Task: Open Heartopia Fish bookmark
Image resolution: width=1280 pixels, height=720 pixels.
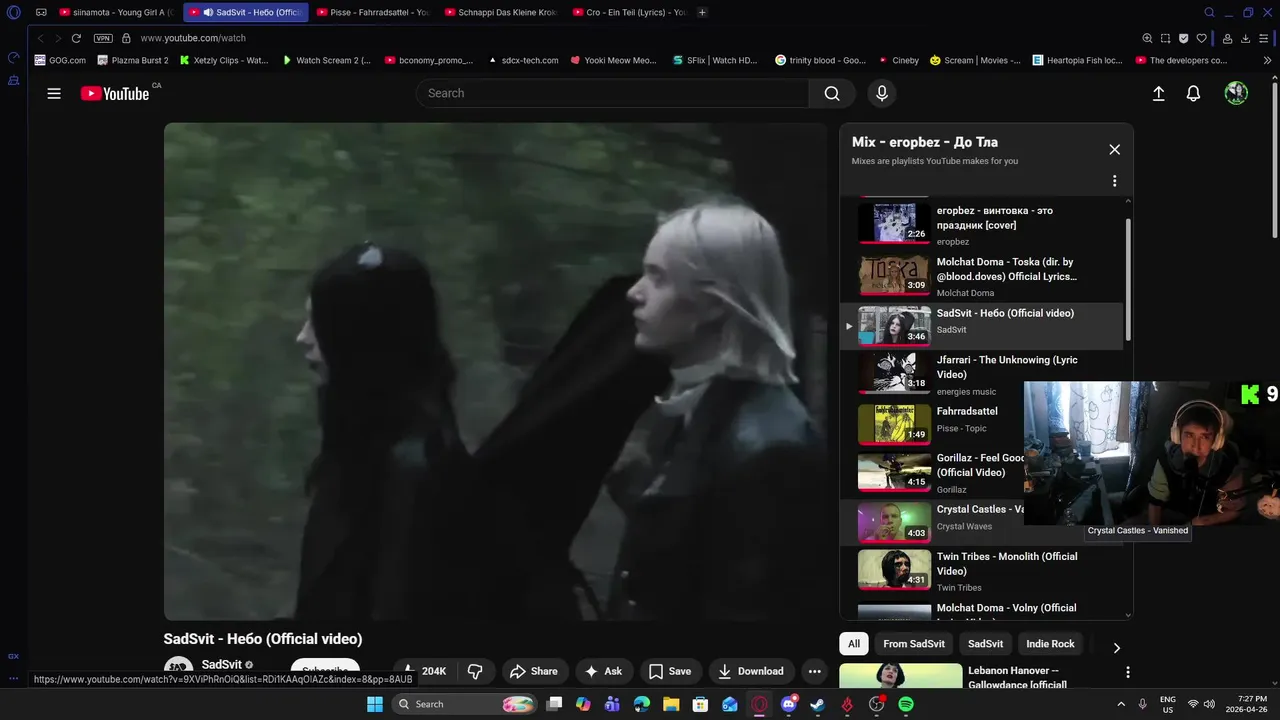Action: [x=1078, y=60]
